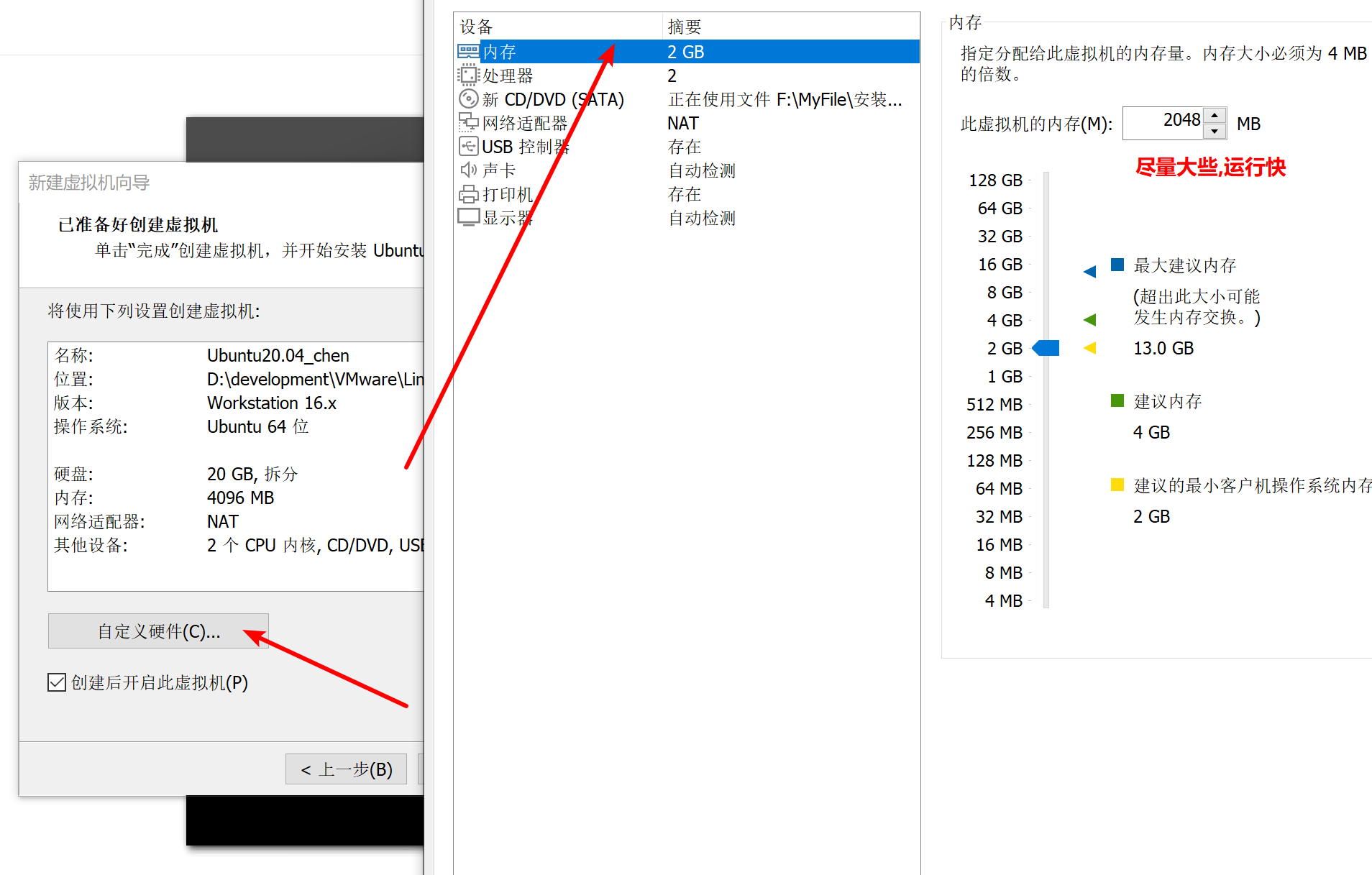Click the 4 GB memory scale label
This screenshot has height=875, width=1372.
coord(1005,321)
